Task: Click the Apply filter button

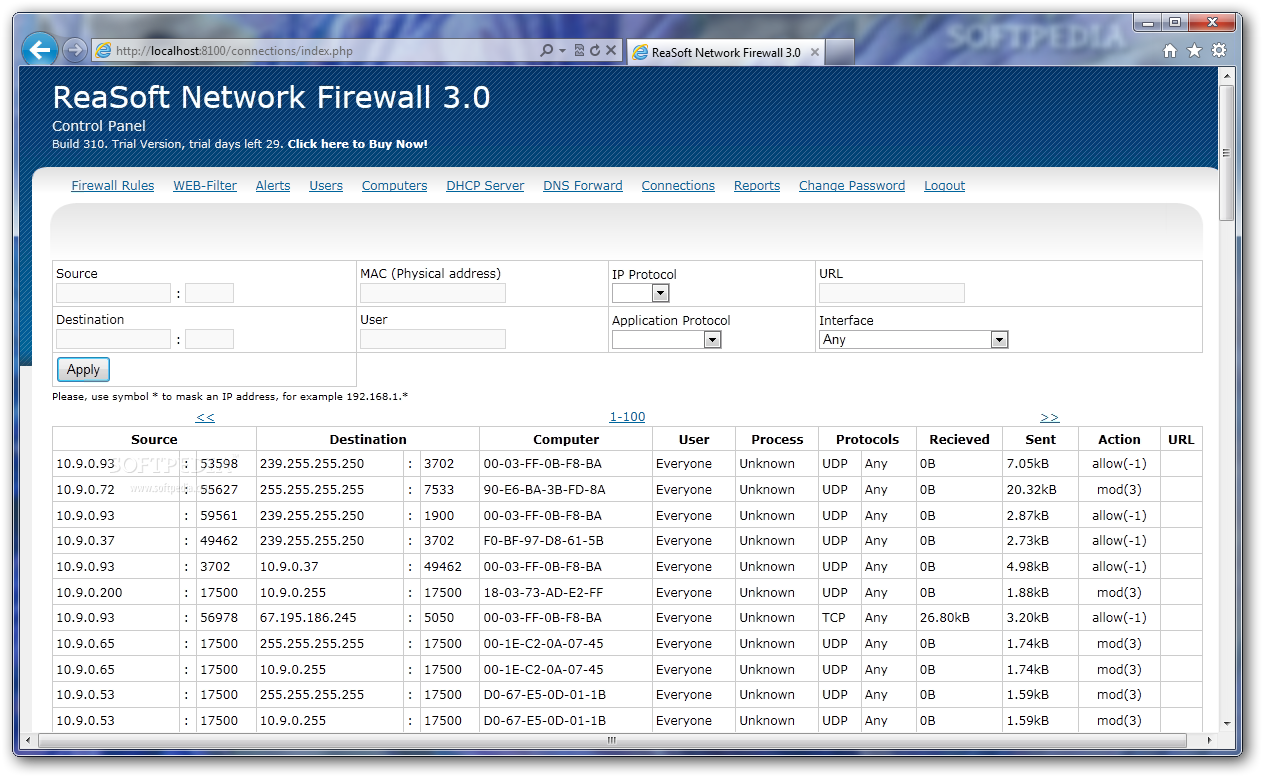Action: coord(83,370)
